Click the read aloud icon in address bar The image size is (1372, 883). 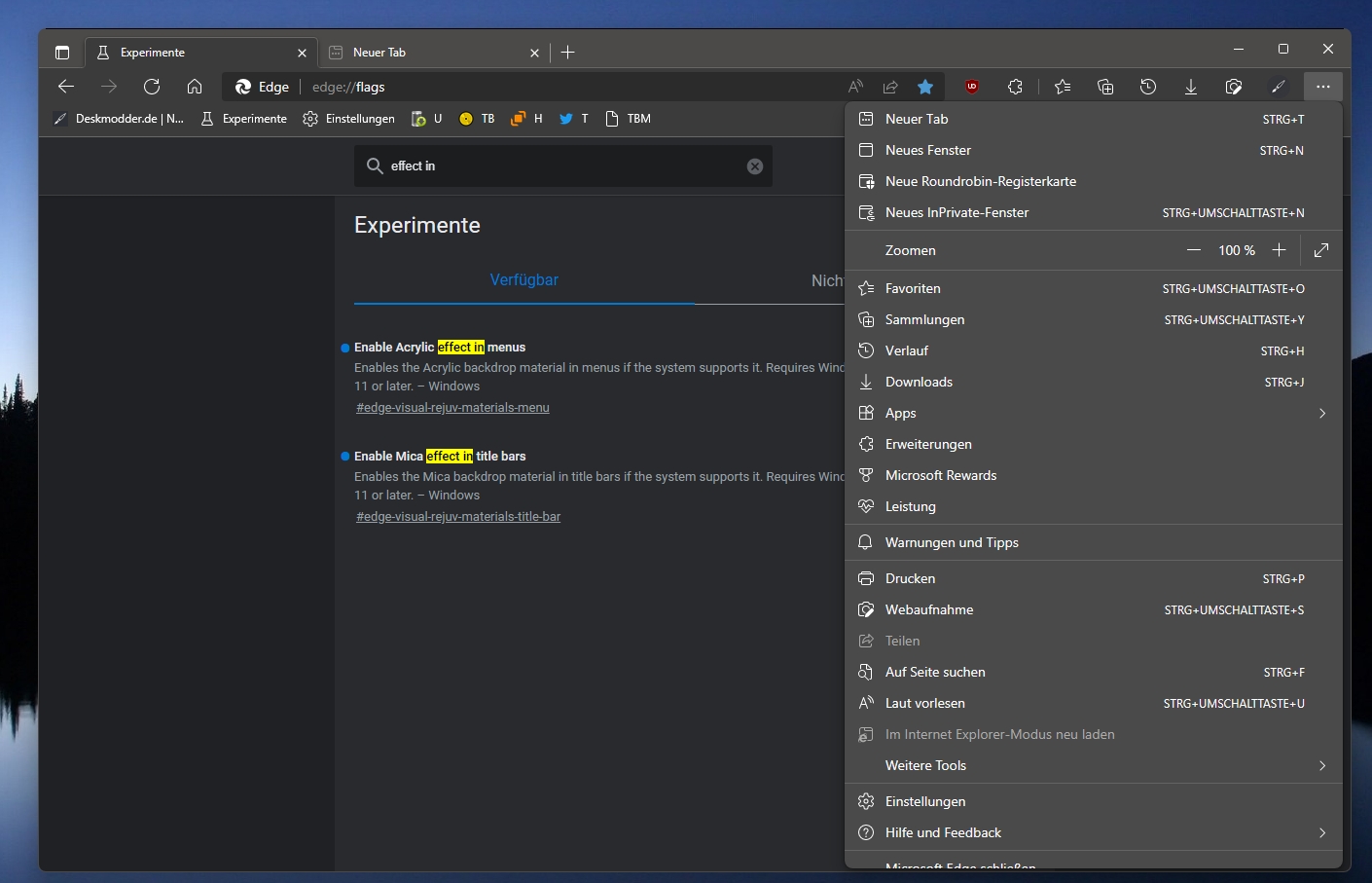pos(855,87)
